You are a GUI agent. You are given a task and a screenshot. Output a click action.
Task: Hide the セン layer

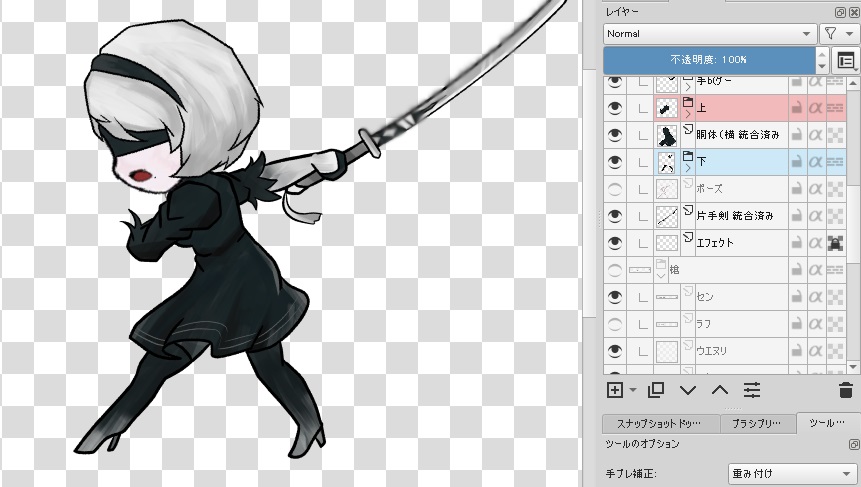[x=614, y=296]
